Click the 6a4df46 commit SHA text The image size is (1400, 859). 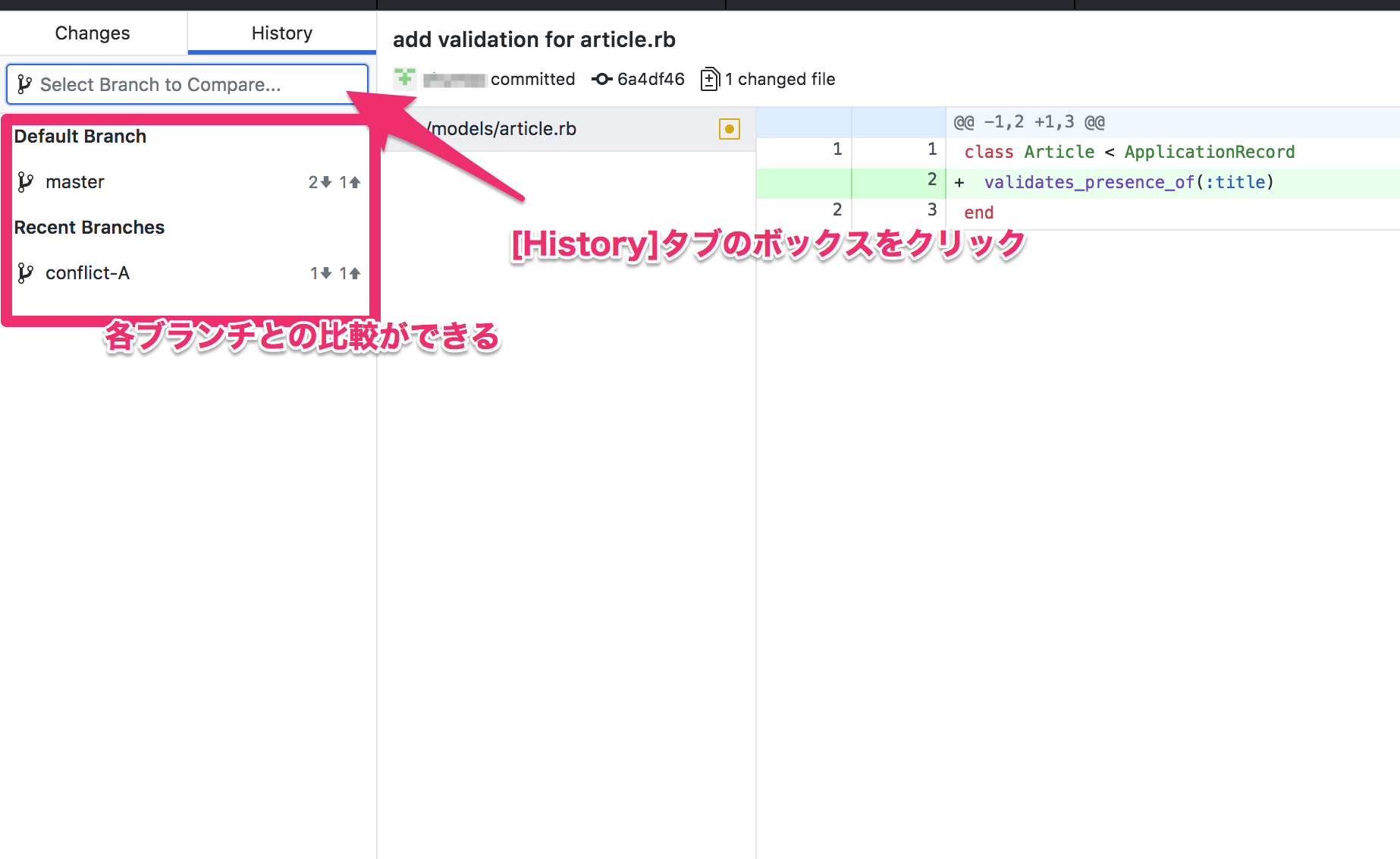coord(651,79)
